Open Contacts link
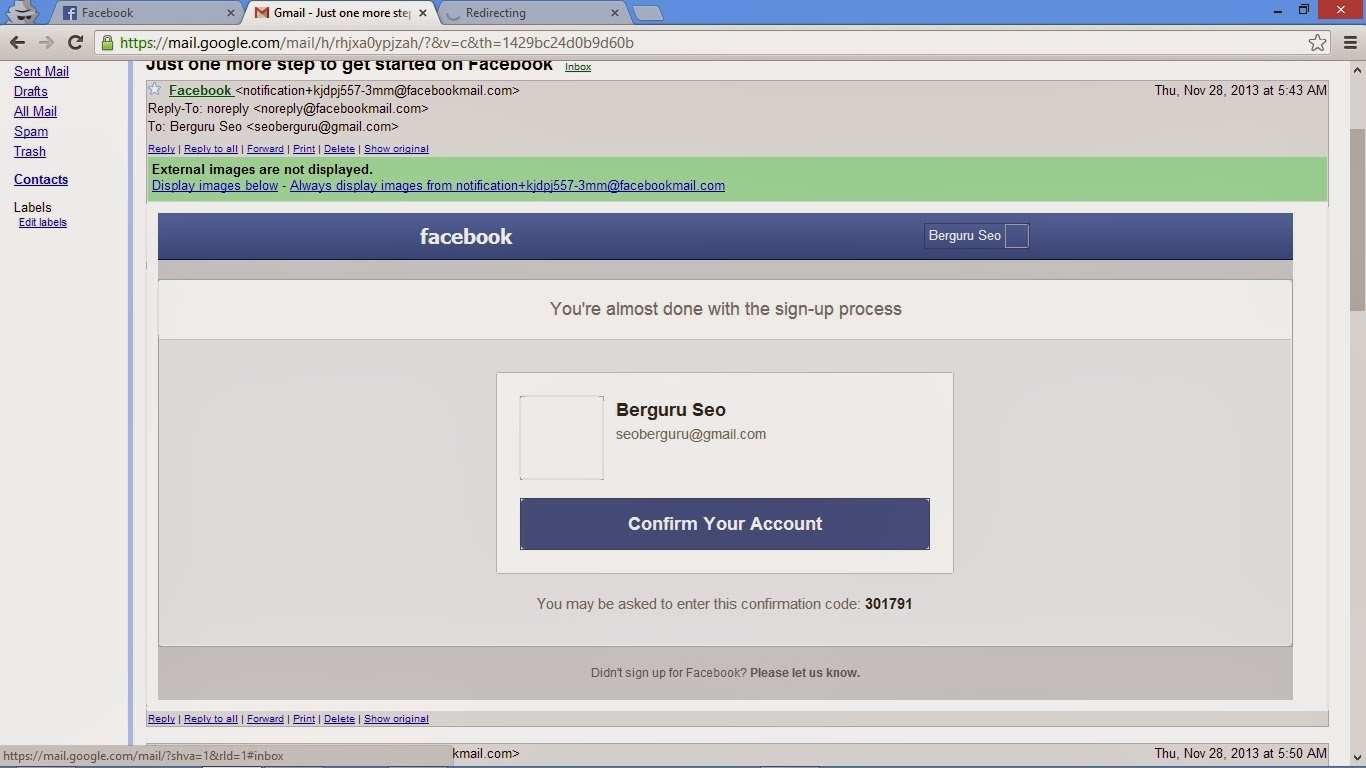The image size is (1366, 768). [x=41, y=179]
